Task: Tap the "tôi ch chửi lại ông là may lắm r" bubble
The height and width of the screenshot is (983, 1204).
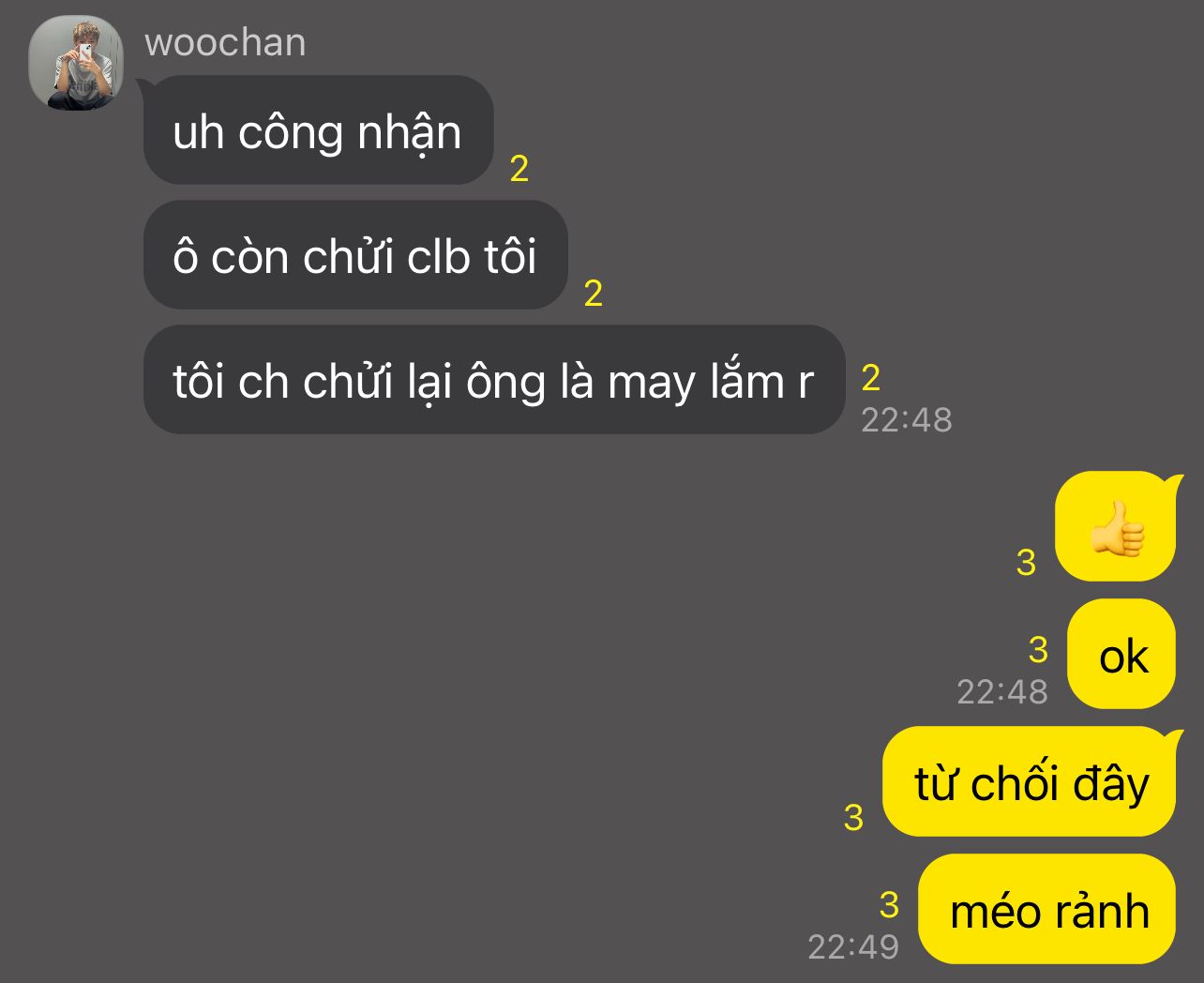Action: 494,380
